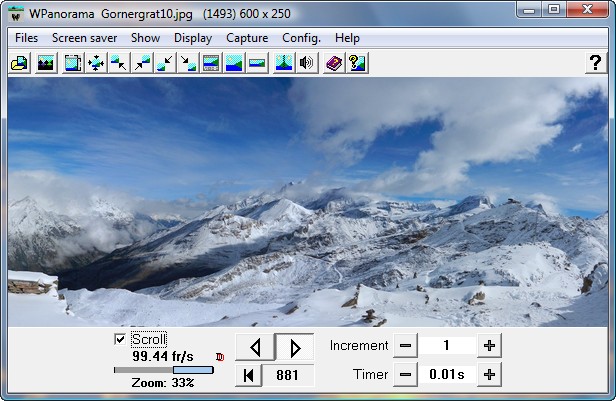
Task: Click the full-size landscape picture icon
Action: coord(234,63)
